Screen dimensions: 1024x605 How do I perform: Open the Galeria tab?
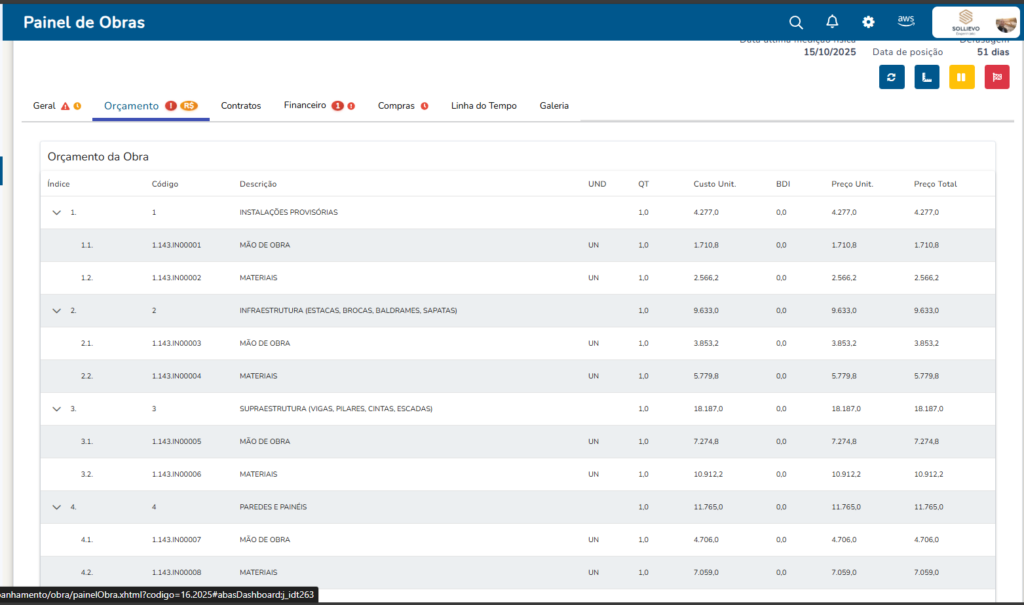[x=554, y=105]
